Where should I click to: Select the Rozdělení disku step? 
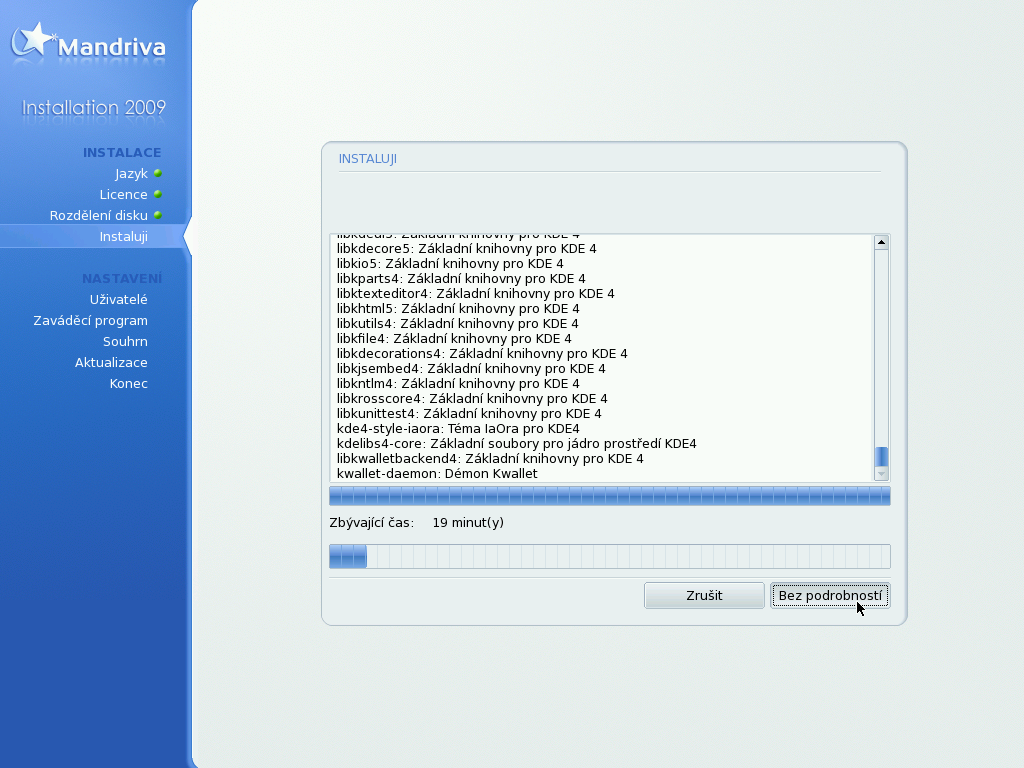click(x=99, y=216)
